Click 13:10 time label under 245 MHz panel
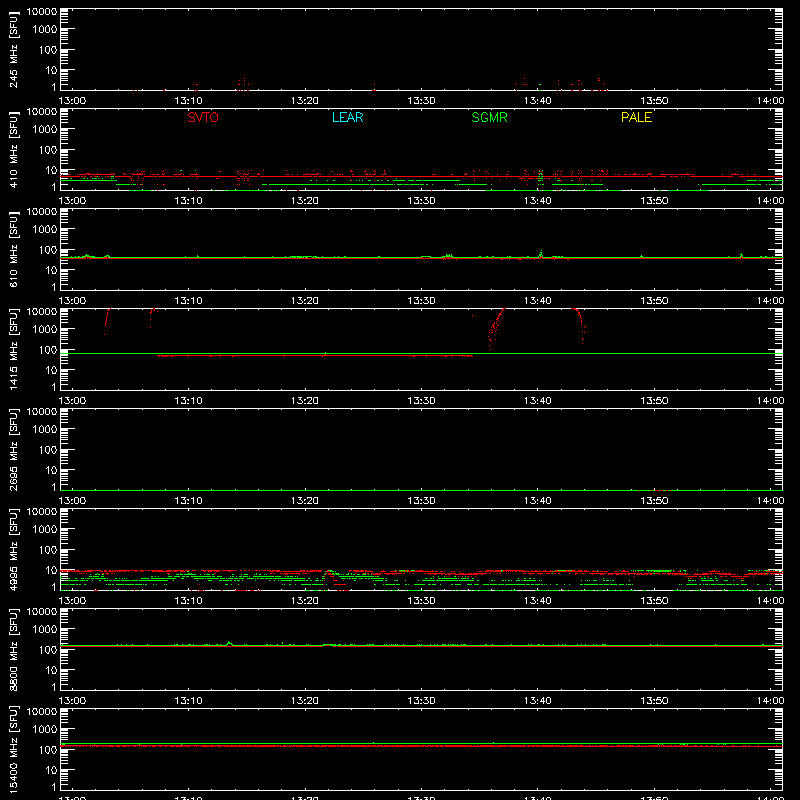The image size is (800, 800). pos(188,101)
